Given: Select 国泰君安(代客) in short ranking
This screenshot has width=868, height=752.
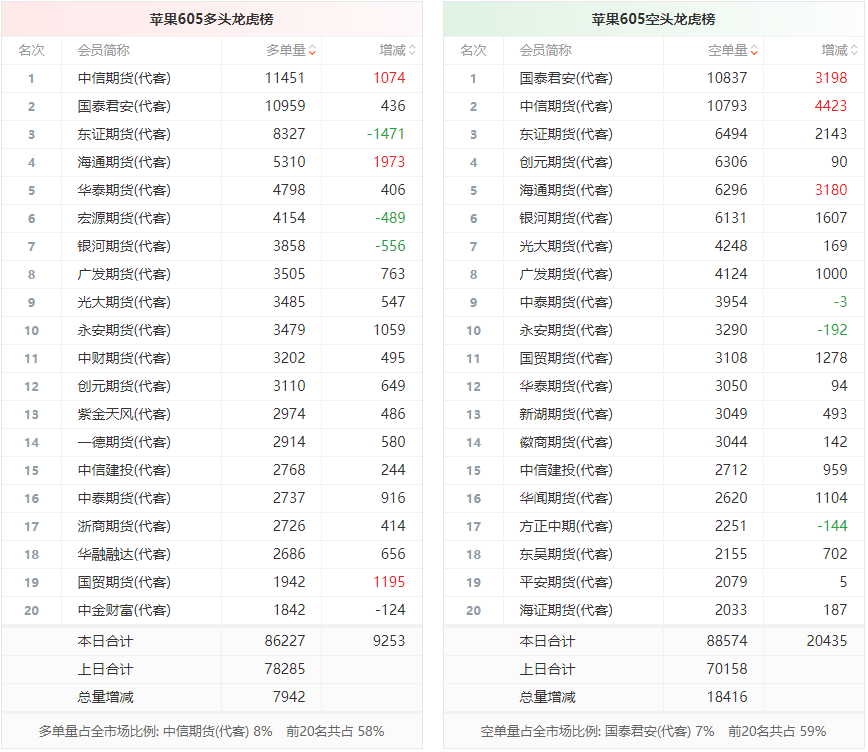Looking at the screenshot, I should pos(566,78).
